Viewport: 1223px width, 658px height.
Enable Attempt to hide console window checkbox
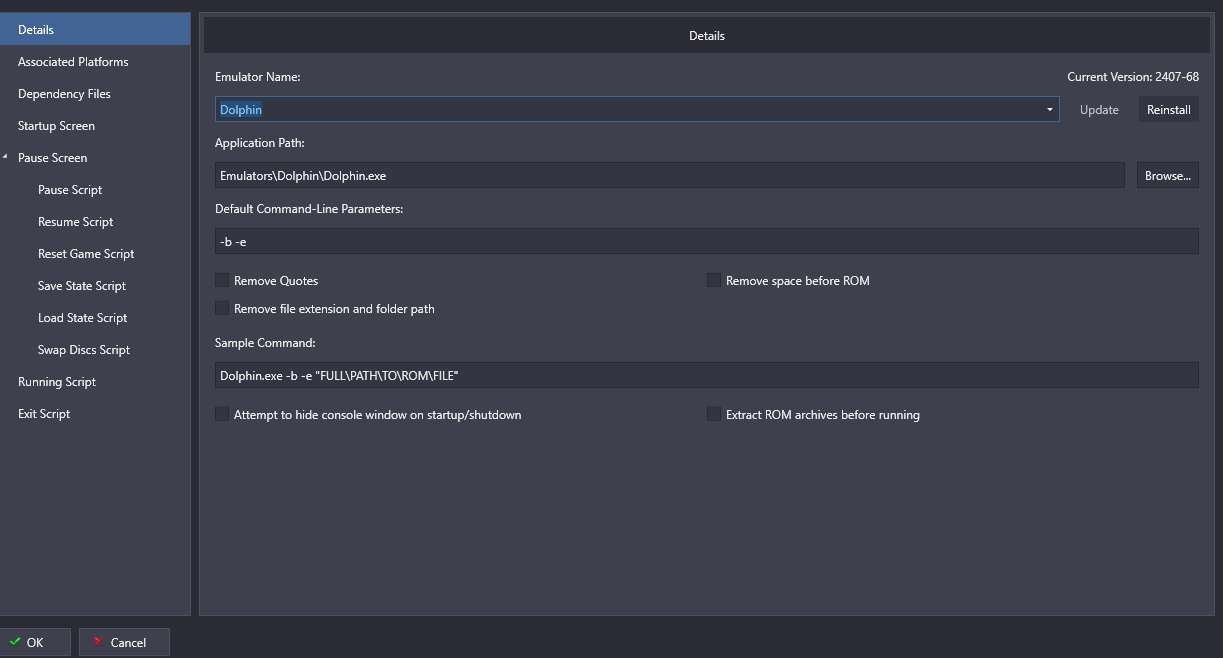222,414
